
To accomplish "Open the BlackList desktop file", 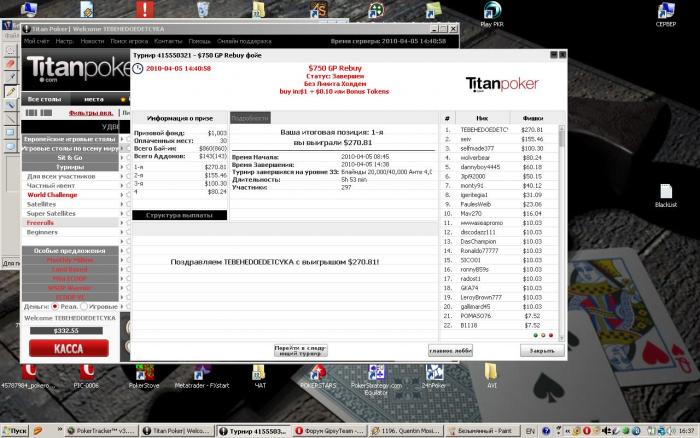I will (x=666, y=195).
